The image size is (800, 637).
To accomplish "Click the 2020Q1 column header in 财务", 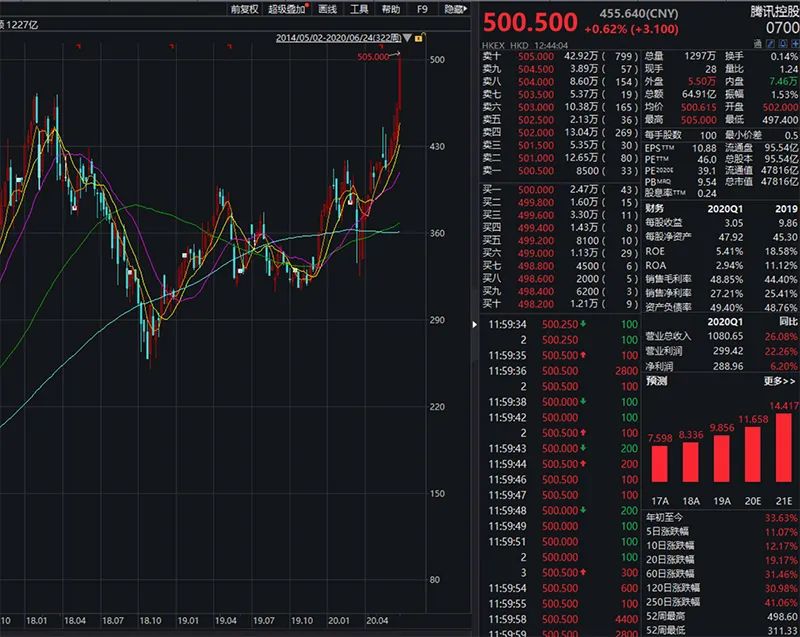I will click(x=725, y=209).
